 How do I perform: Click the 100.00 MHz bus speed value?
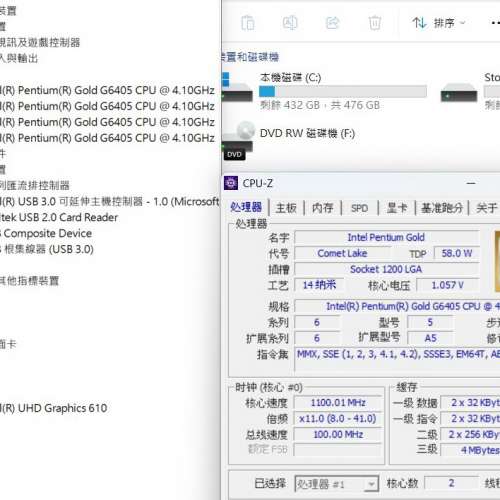(338, 434)
